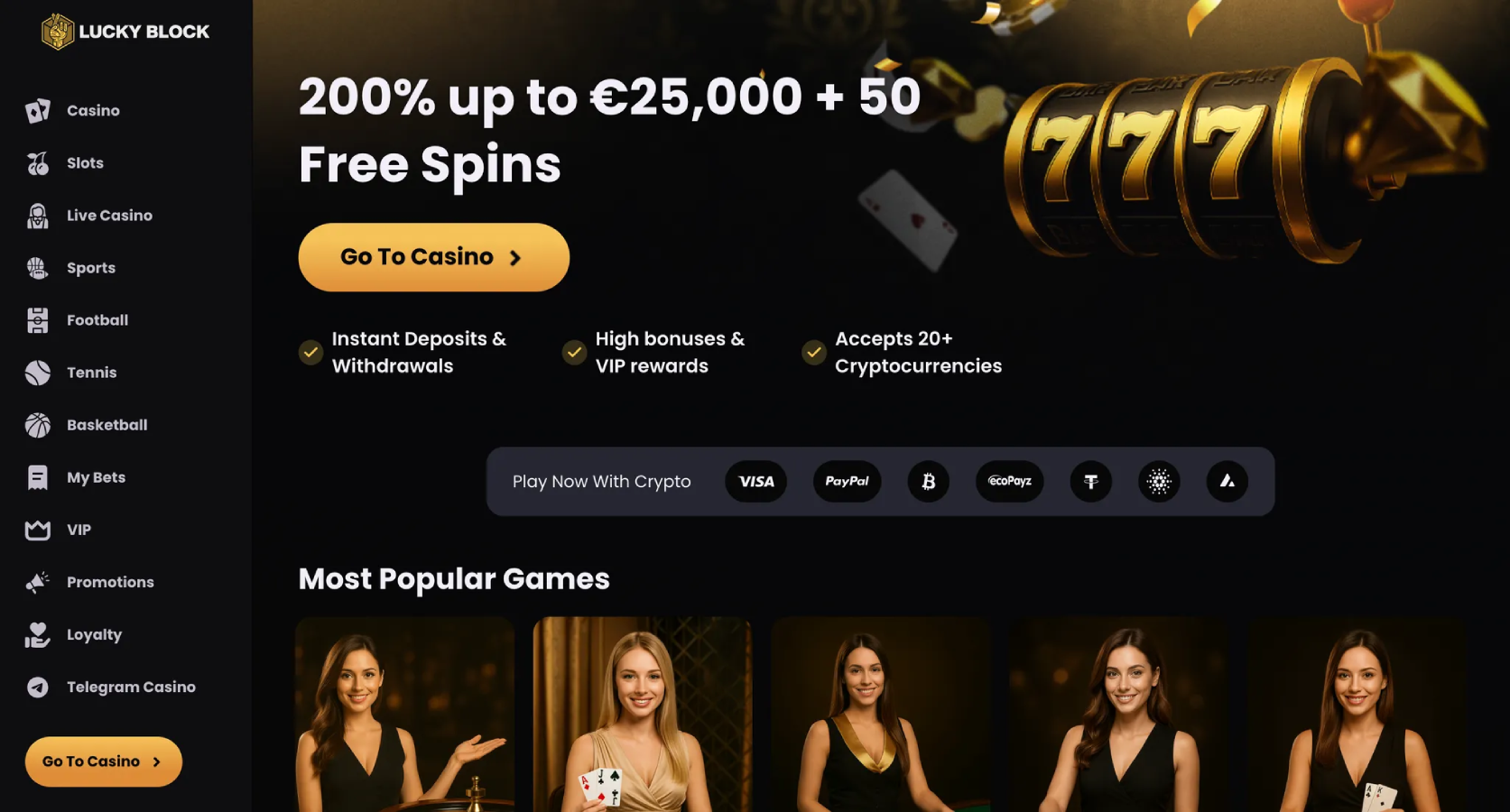Click the Lucky Block logo

tap(125, 32)
